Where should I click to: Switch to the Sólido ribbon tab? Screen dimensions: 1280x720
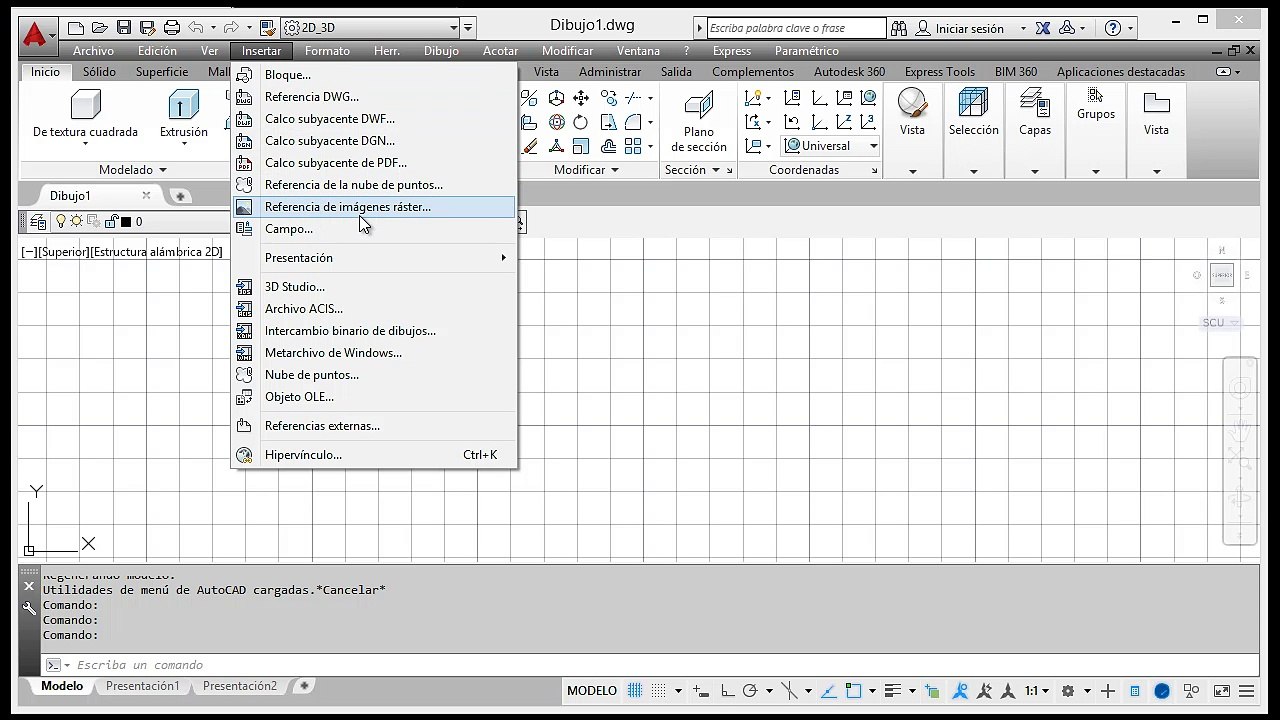tap(99, 72)
